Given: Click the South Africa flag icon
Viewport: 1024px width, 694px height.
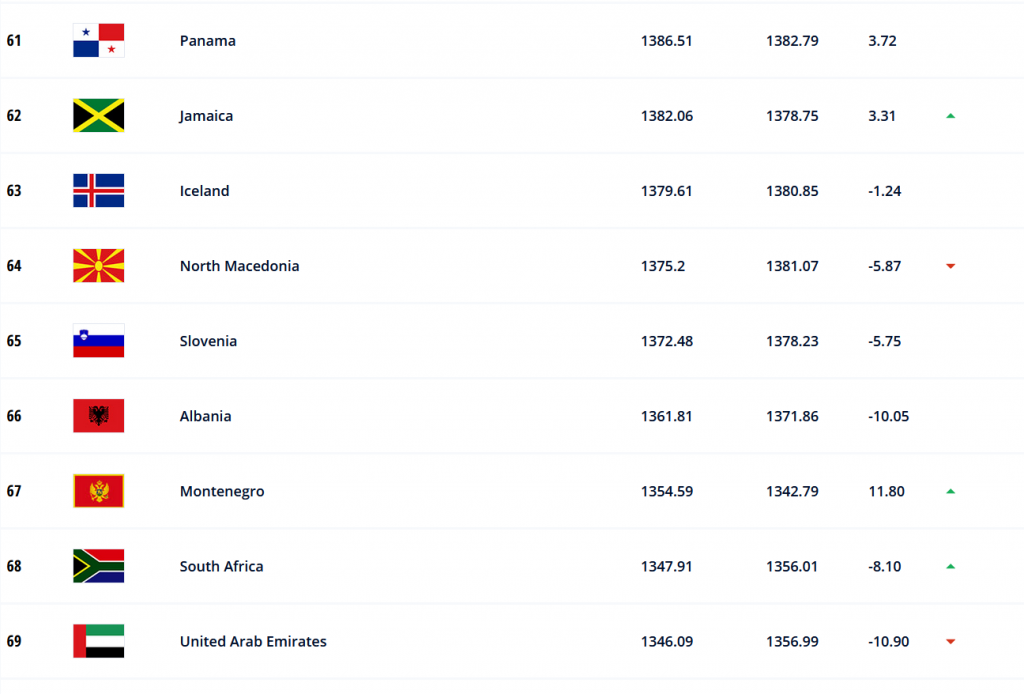Looking at the screenshot, I should 99,566.
